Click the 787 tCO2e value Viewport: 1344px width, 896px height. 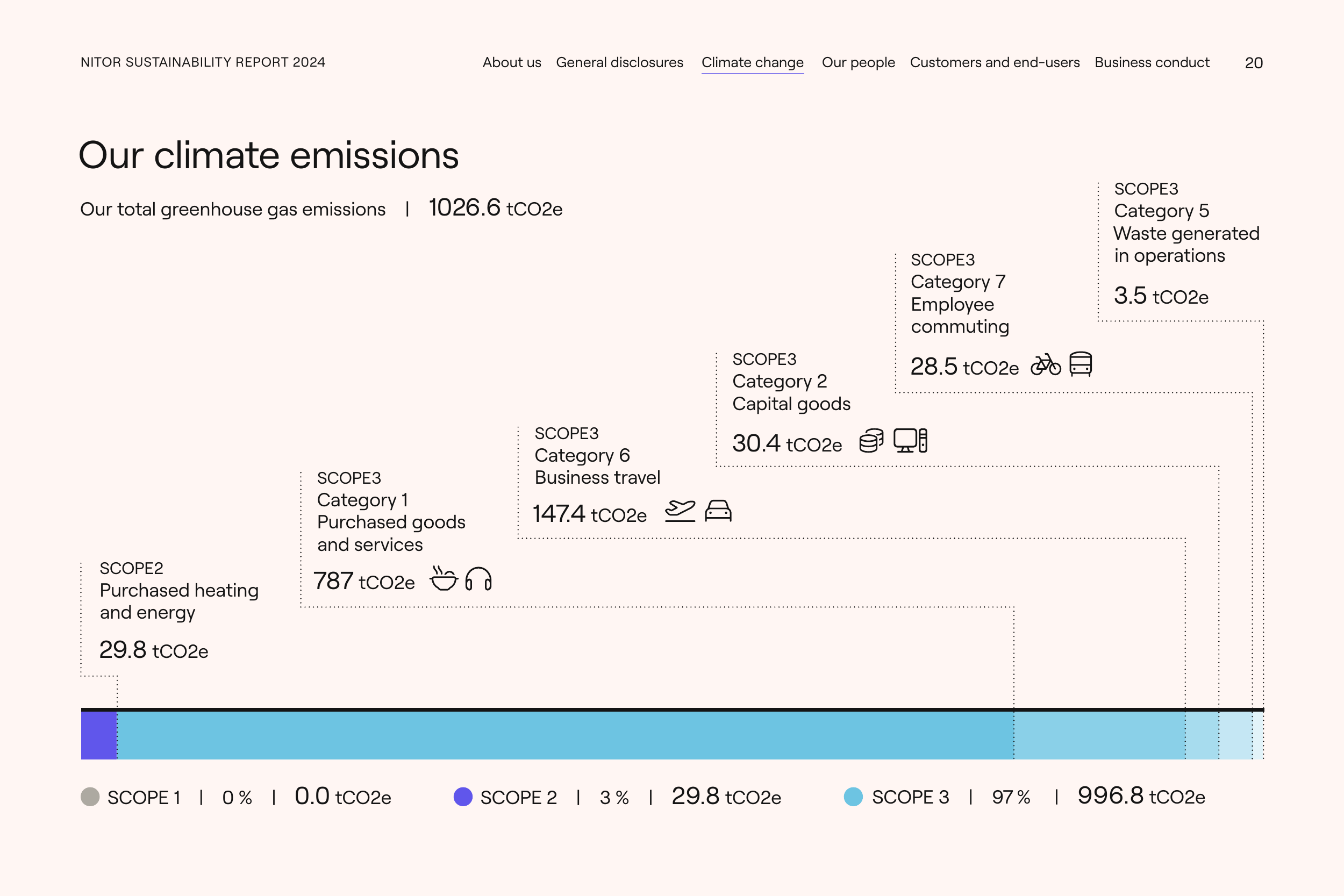click(x=364, y=581)
